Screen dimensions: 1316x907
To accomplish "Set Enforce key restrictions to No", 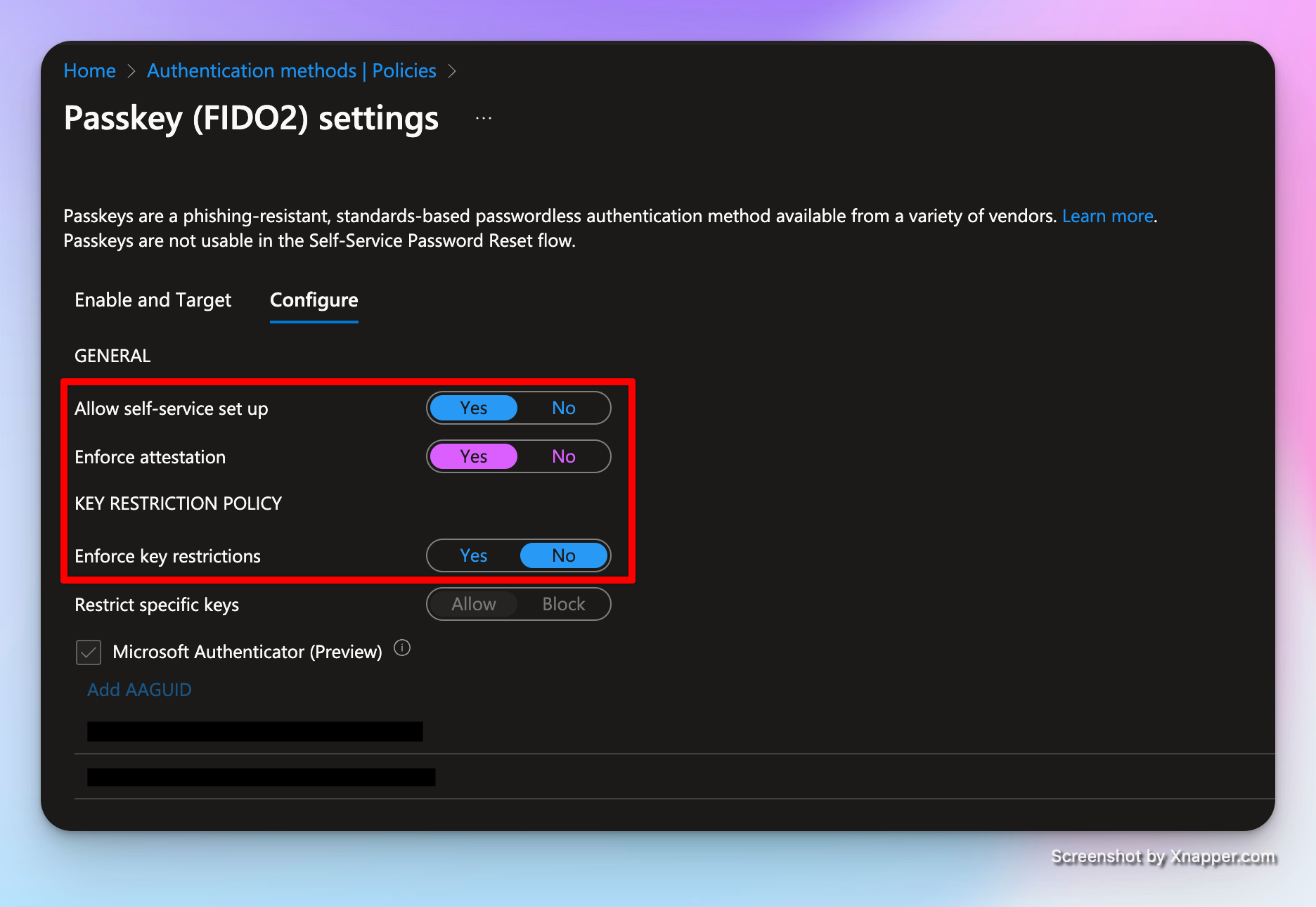I will (563, 556).
